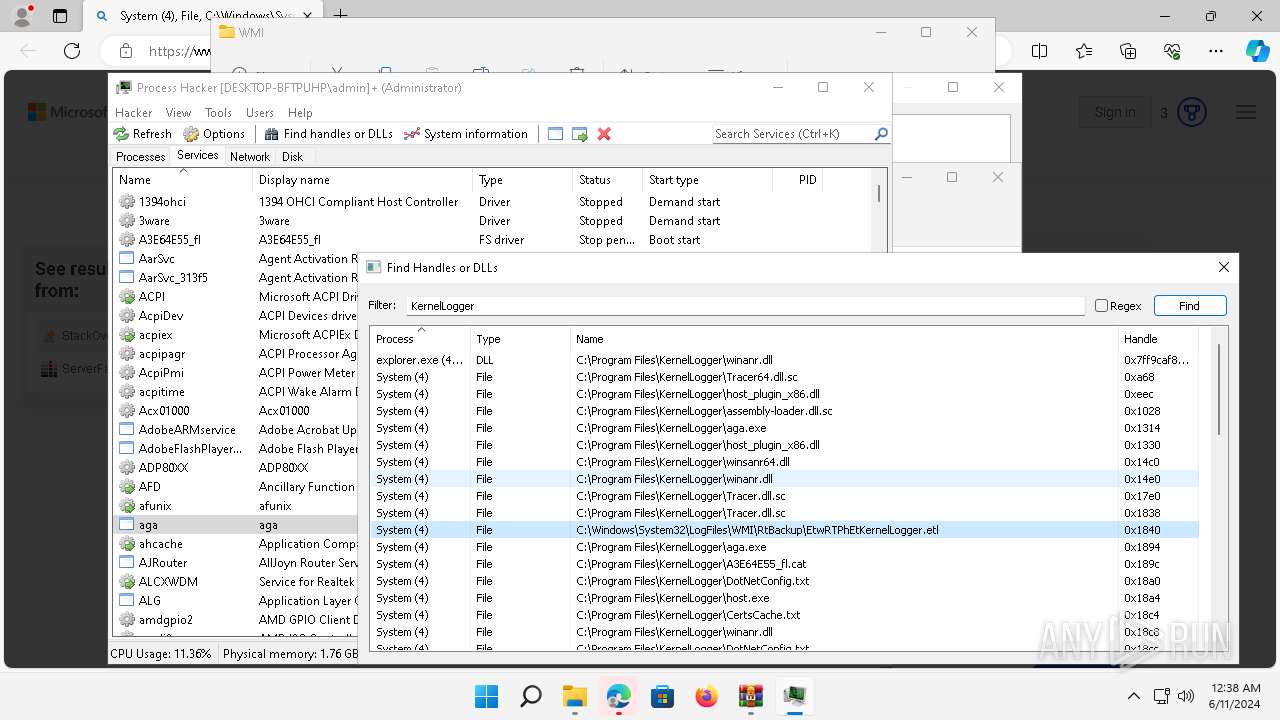Select the CertsCache.txt result row

(x=784, y=615)
